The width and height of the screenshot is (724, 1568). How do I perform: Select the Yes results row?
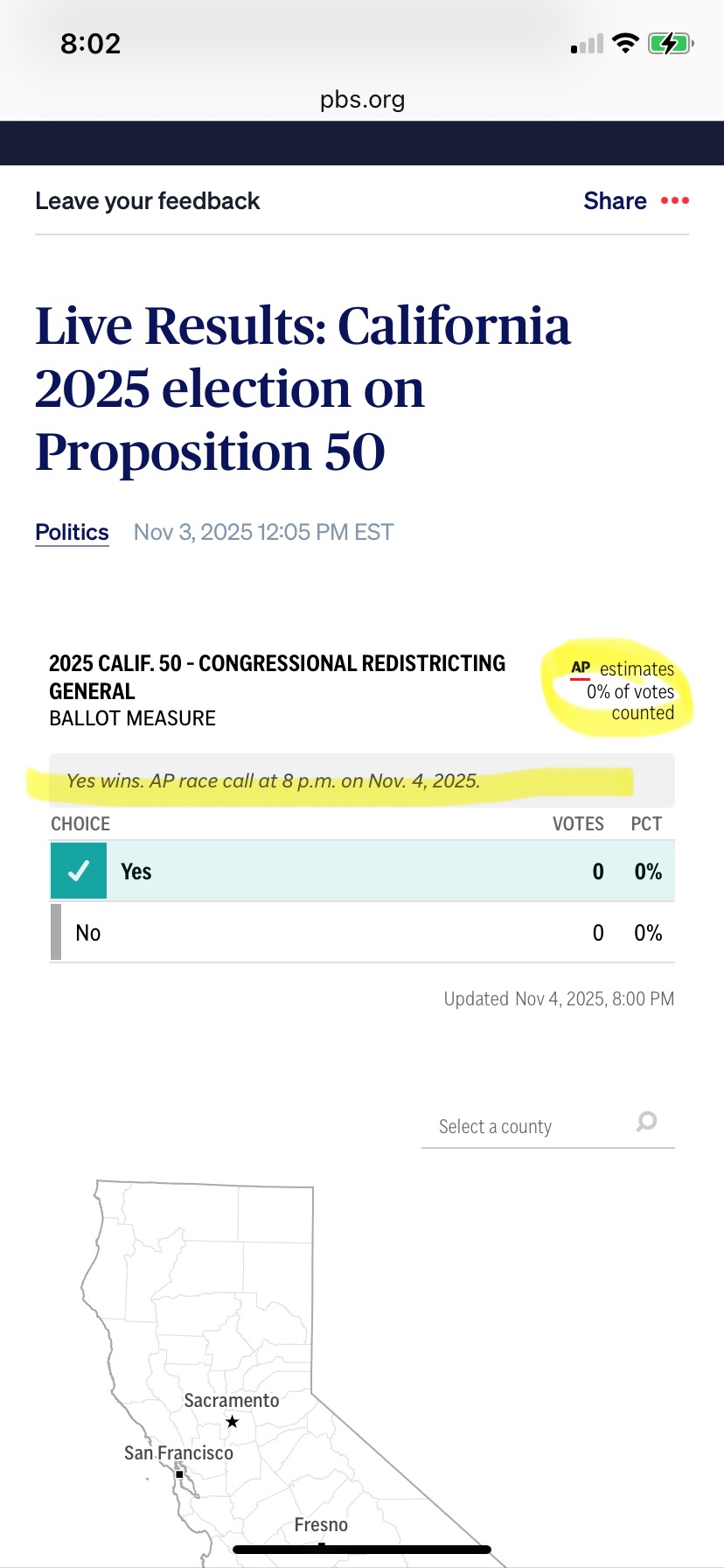[362, 871]
